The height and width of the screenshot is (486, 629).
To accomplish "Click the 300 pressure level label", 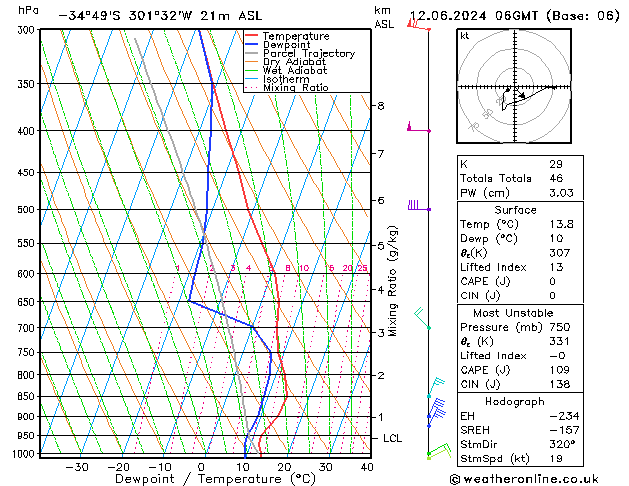I will point(28,30).
